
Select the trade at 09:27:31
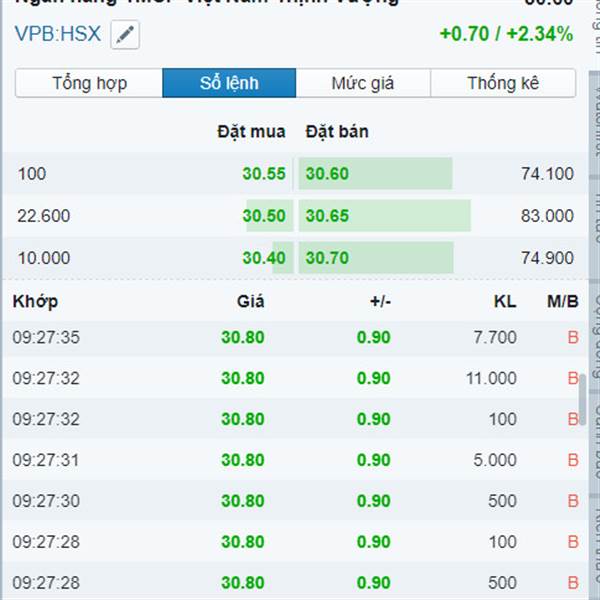coord(295,460)
